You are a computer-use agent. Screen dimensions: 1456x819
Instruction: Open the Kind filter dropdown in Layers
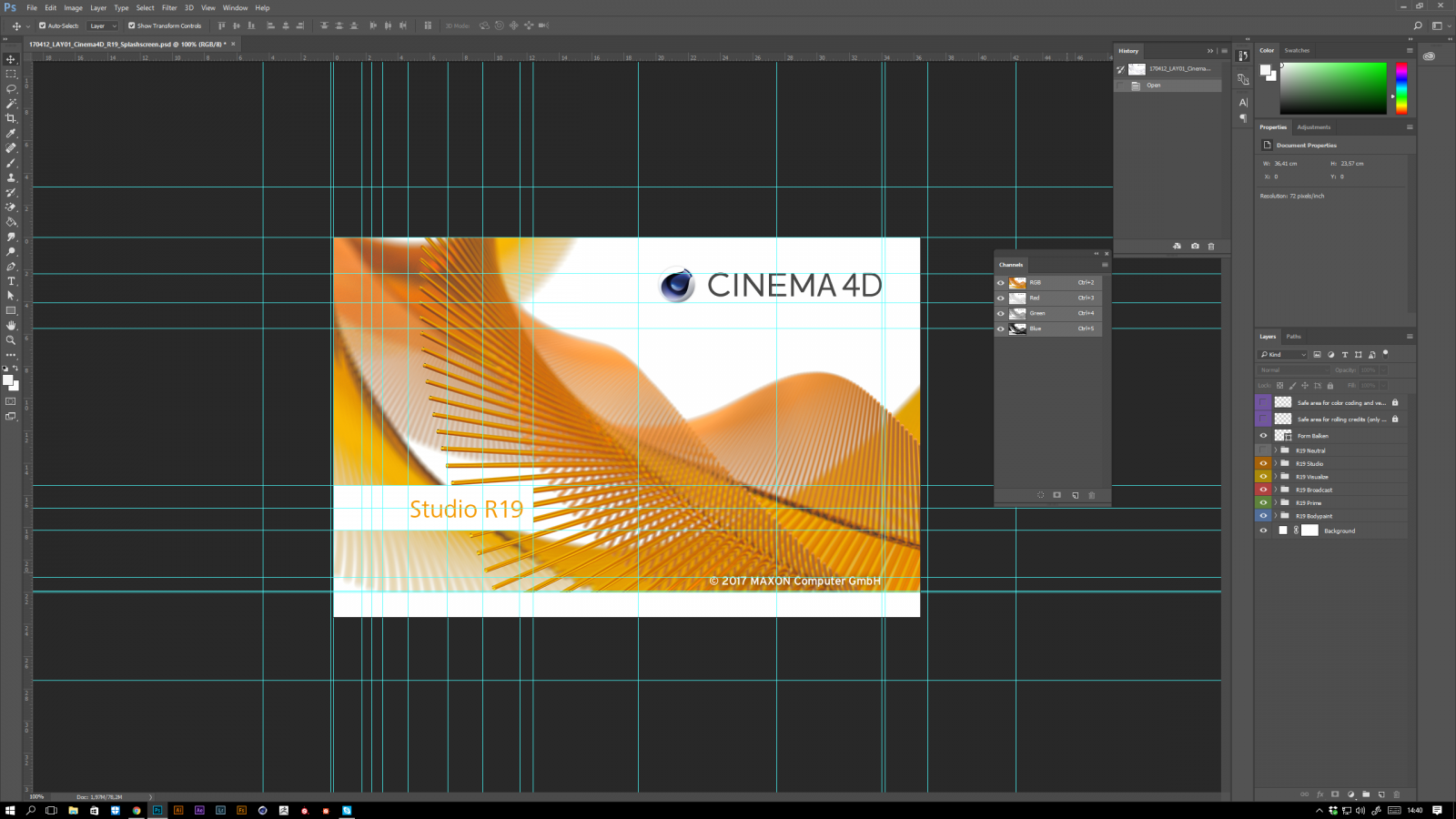(1283, 354)
